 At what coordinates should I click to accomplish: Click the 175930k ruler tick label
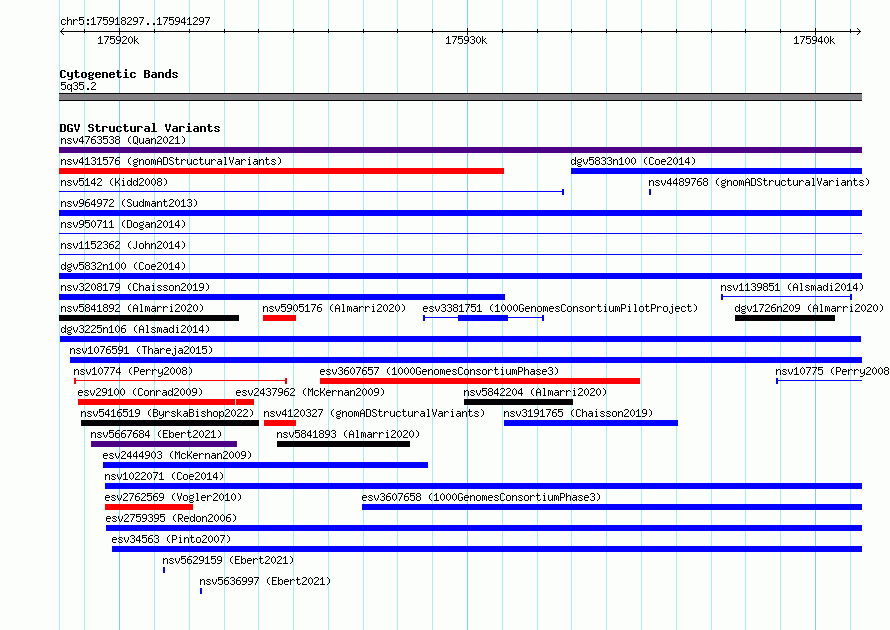pos(466,40)
